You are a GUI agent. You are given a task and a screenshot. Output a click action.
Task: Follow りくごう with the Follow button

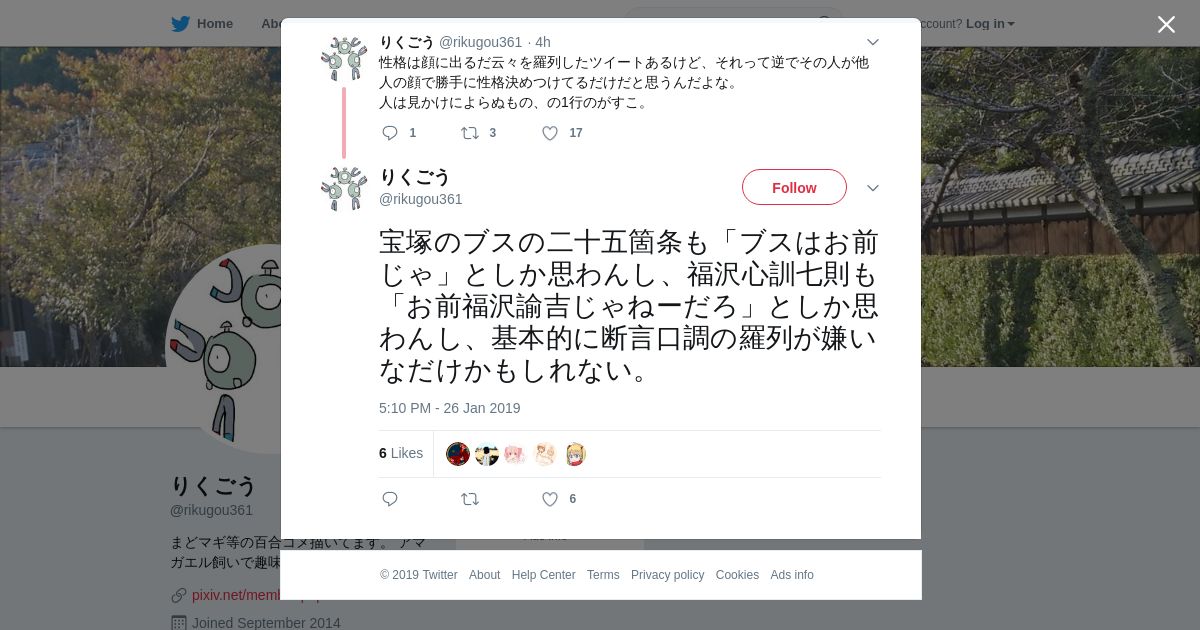point(794,187)
